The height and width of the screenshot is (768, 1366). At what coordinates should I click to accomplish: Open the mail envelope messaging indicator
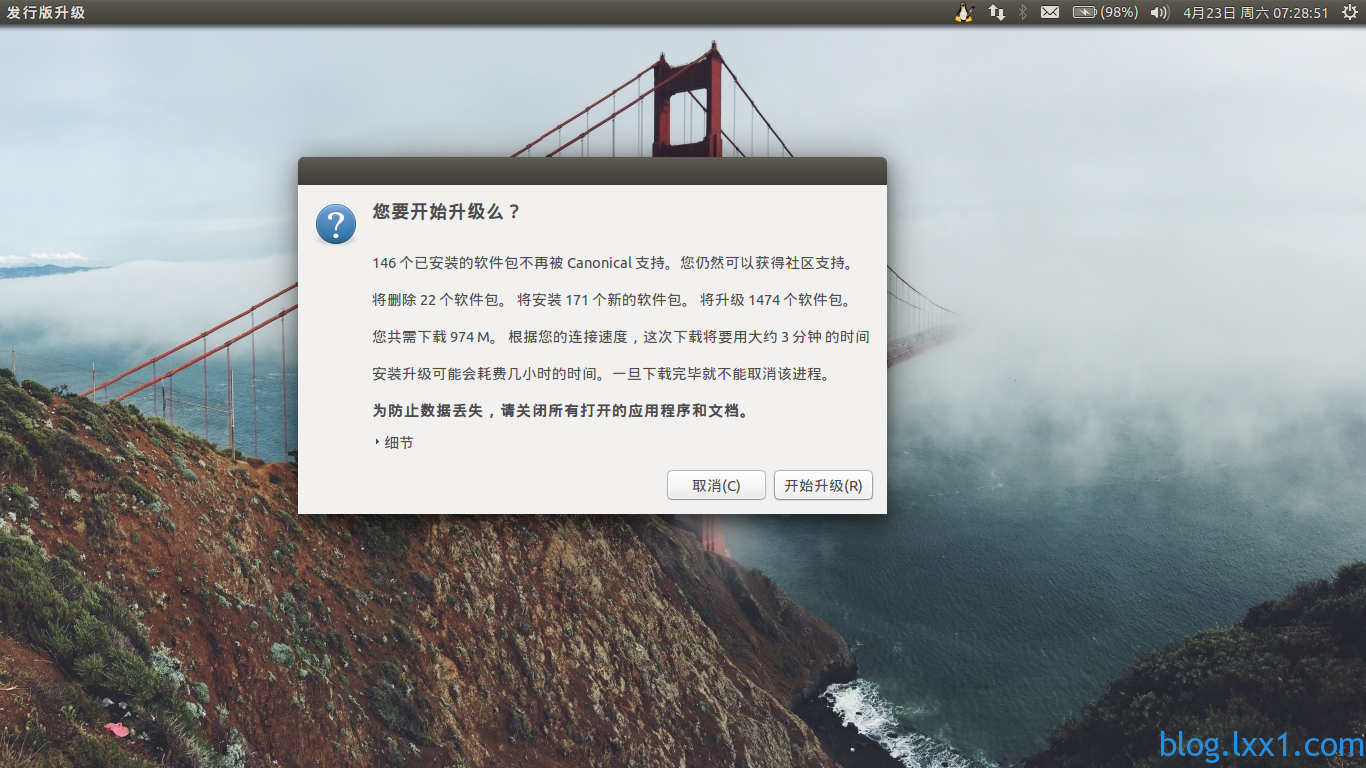[x=1050, y=12]
